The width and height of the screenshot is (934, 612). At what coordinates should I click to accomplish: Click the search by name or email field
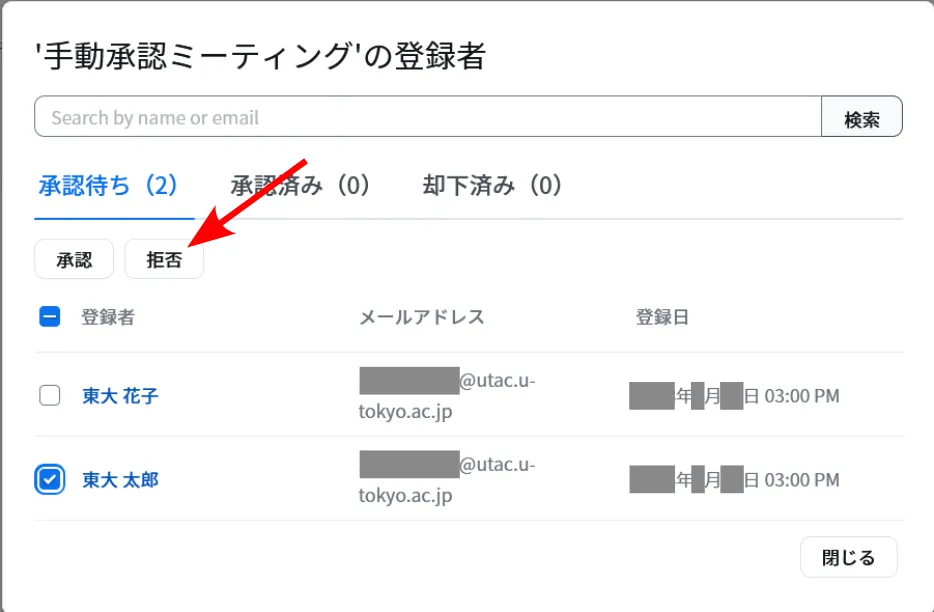(x=427, y=117)
